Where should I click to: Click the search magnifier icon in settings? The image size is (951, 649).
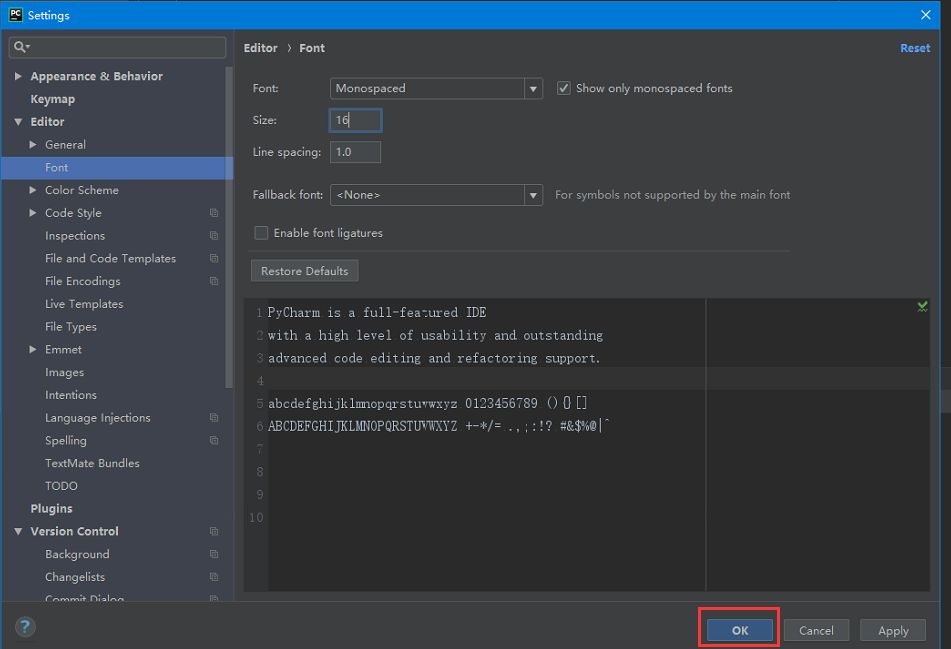[x=21, y=47]
